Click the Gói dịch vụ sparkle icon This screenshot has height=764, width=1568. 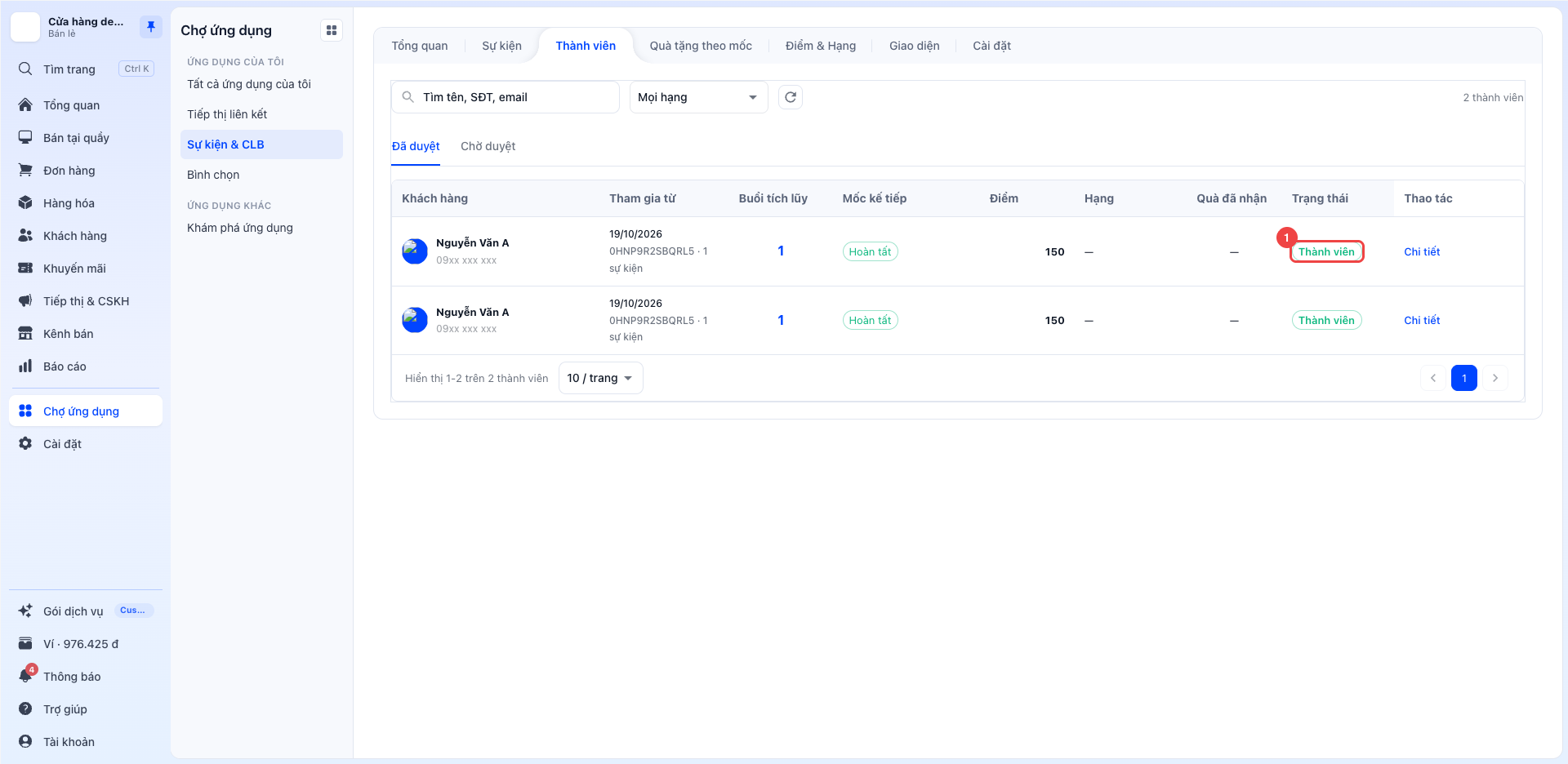point(25,611)
